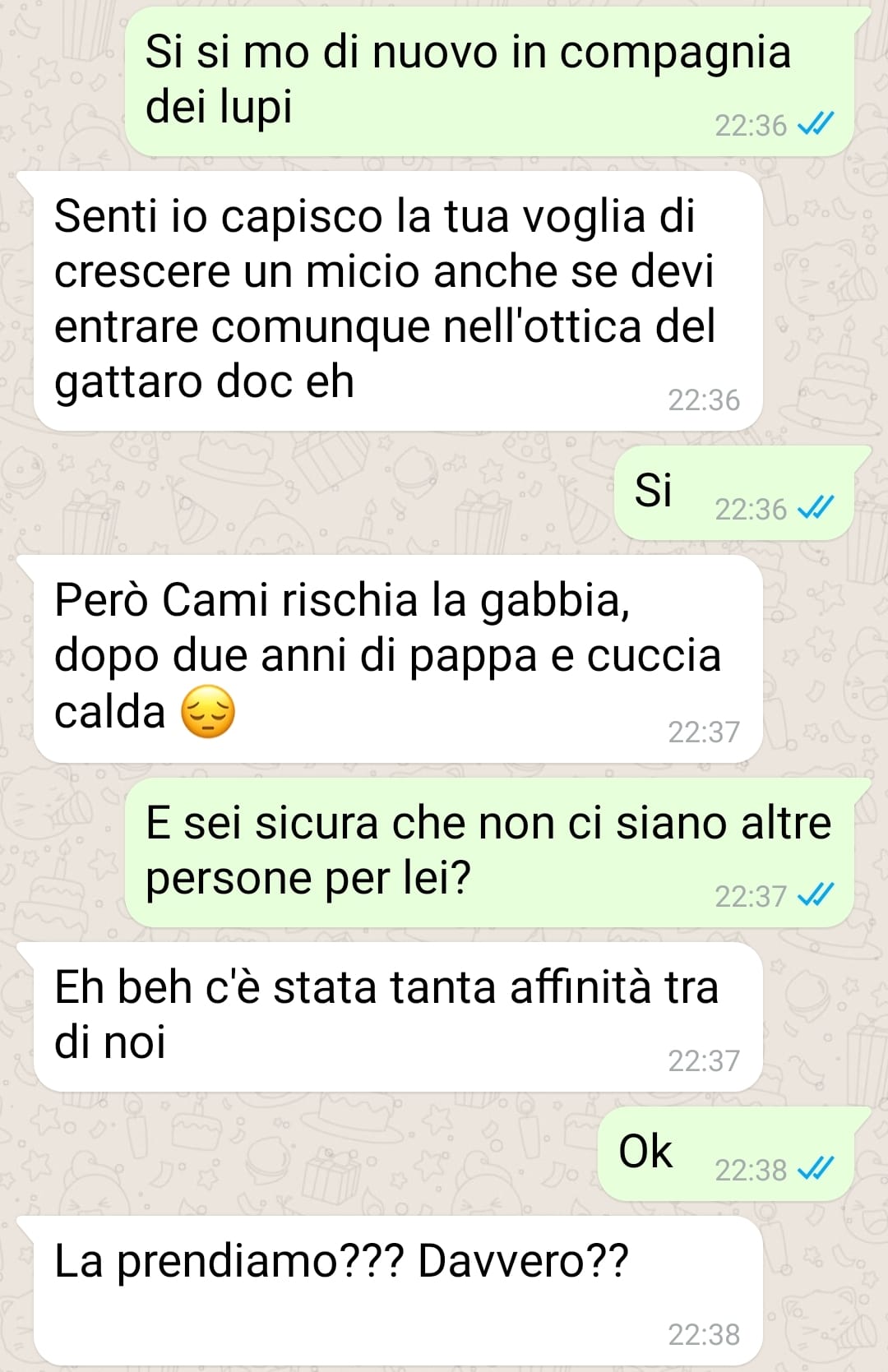Image resolution: width=888 pixels, height=1372 pixels.
Task: Tap the 22:37 timestamp under 'calda' message
Action: 704,732
